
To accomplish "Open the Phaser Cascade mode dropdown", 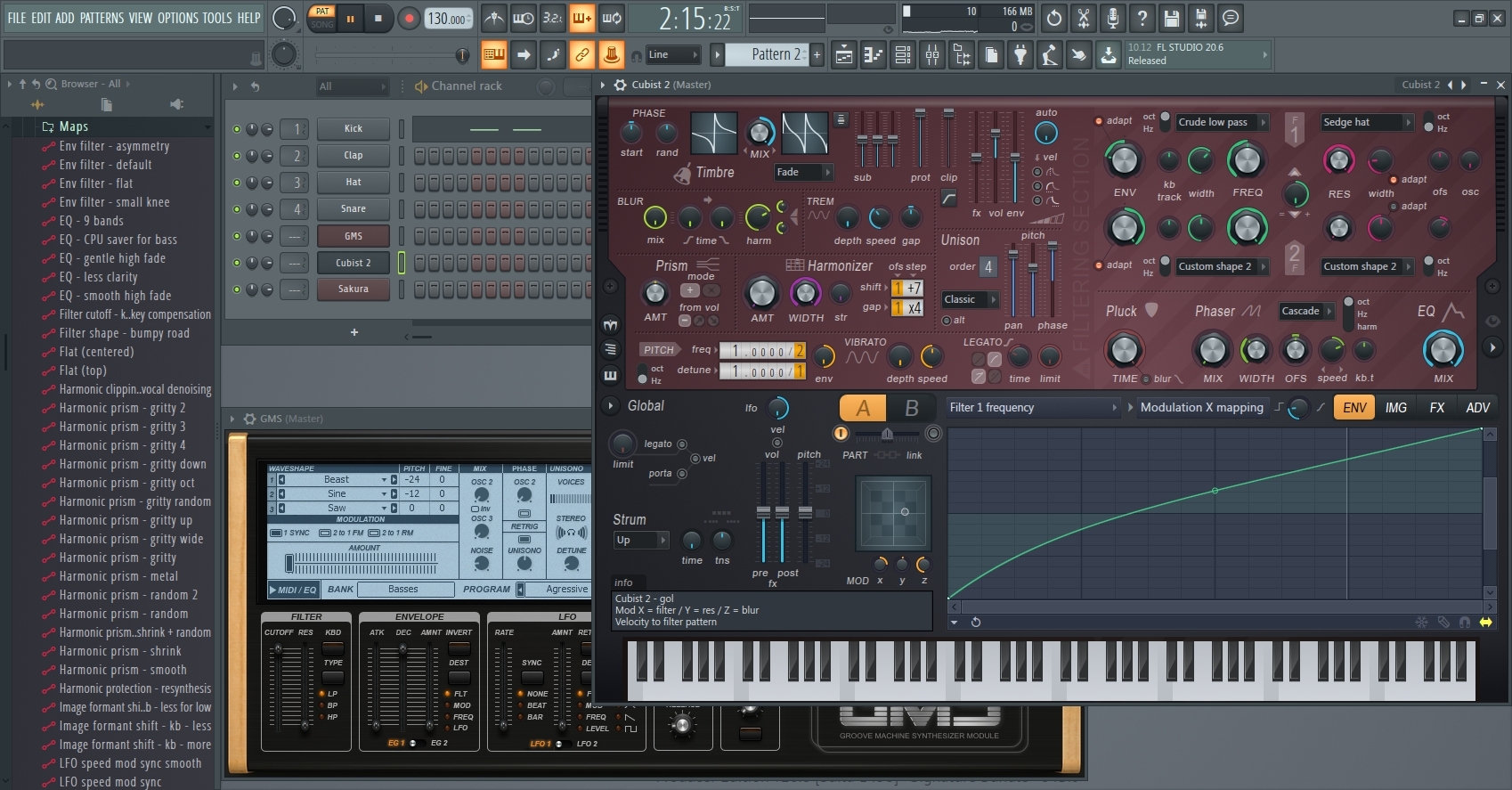I will pos(1306,311).
